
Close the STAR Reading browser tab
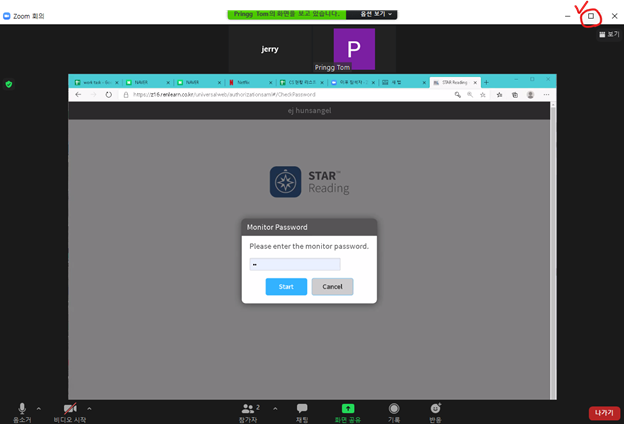coord(475,83)
